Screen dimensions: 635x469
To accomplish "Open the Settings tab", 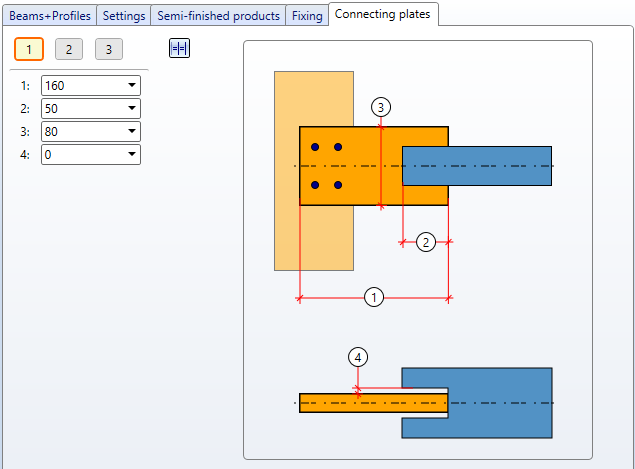I will coord(124,16).
